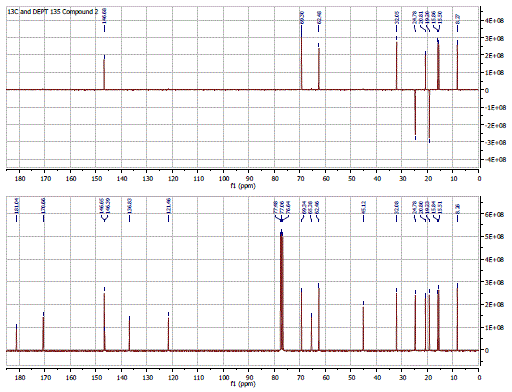Click the 137 ppm peak in lower spectrum
This screenshot has width=512, height=392.
point(129,335)
